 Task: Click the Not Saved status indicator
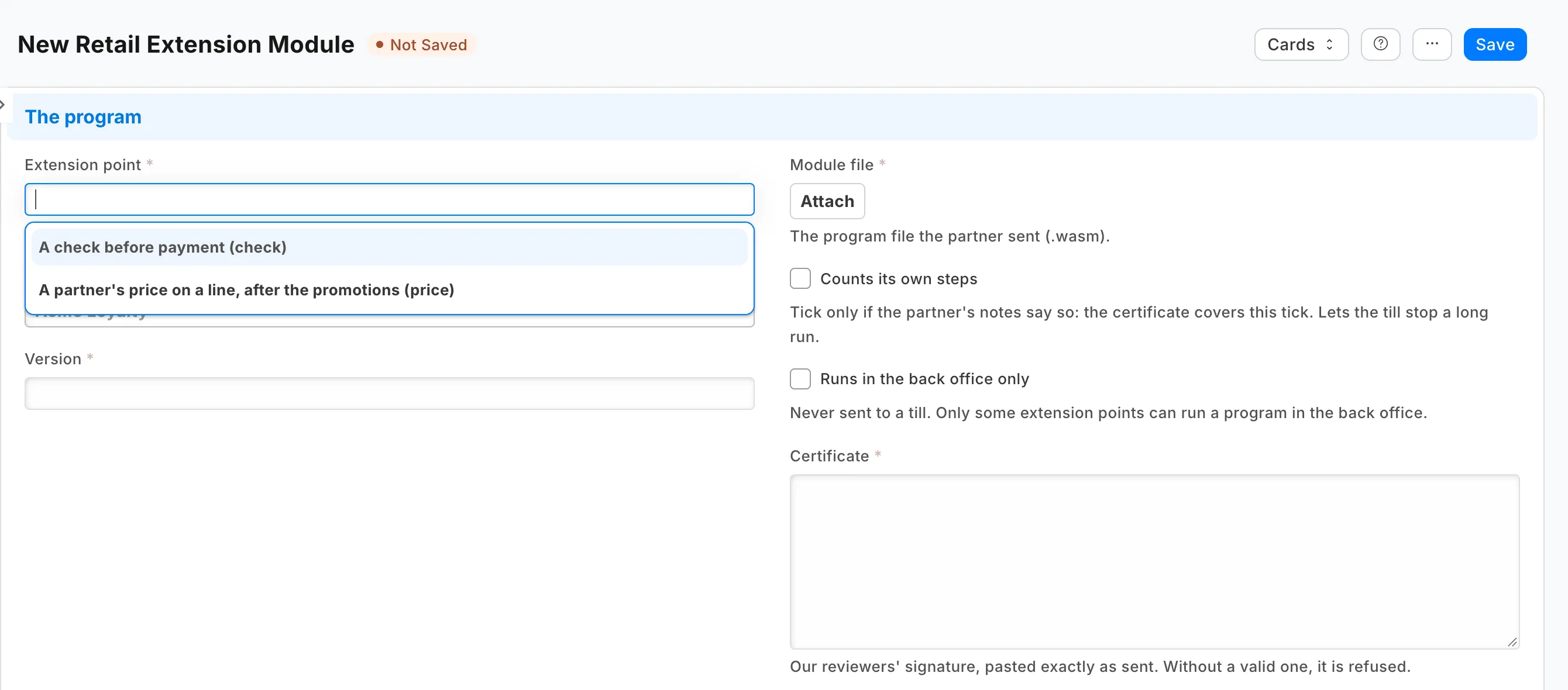pyautogui.click(x=421, y=44)
